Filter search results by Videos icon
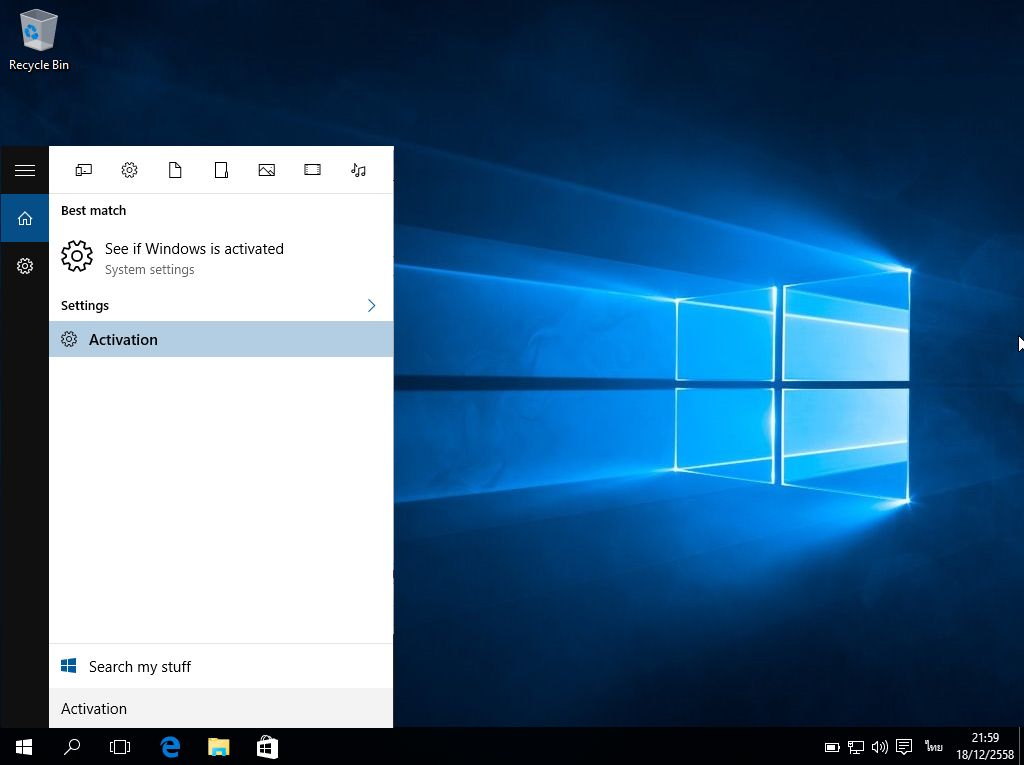Image resolution: width=1024 pixels, height=765 pixels. pyautogui.click(x=312, y=170)
